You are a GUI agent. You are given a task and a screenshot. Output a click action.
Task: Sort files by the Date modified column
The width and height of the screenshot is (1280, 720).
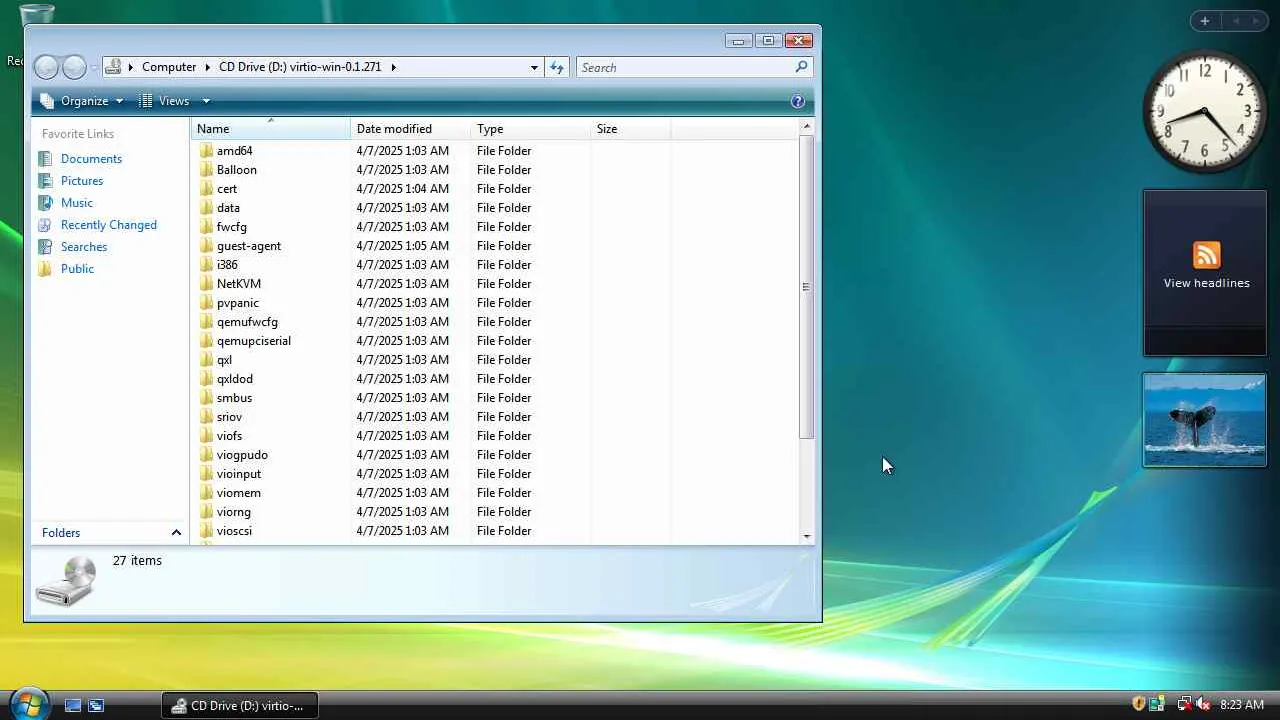coord(410,129)
